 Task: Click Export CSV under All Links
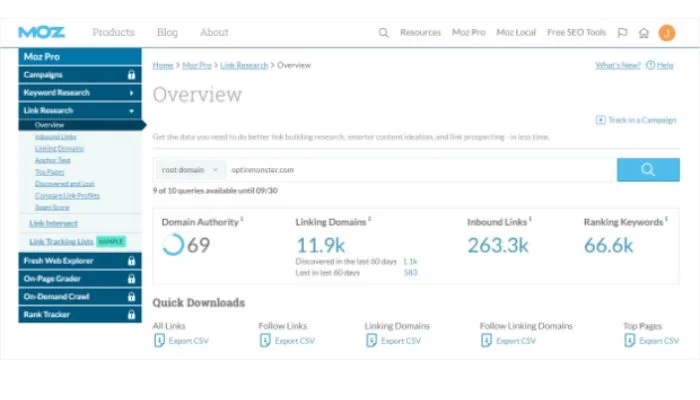click(x=188, y=341)
